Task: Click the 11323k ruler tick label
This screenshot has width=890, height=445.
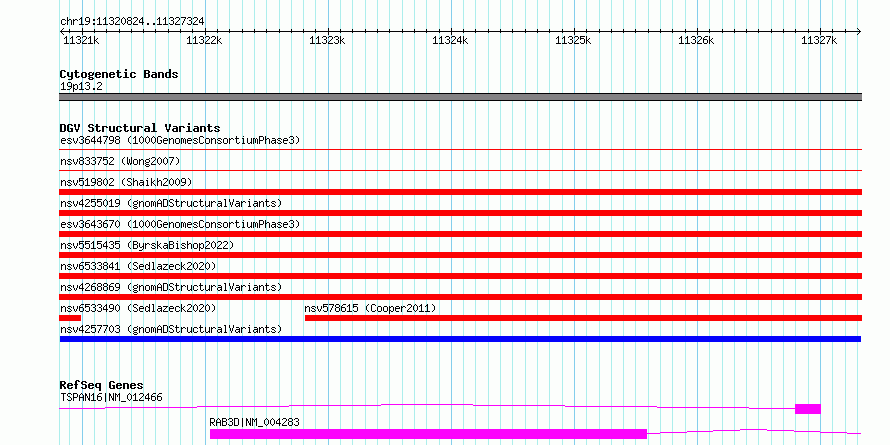Action: click(327, 40)
